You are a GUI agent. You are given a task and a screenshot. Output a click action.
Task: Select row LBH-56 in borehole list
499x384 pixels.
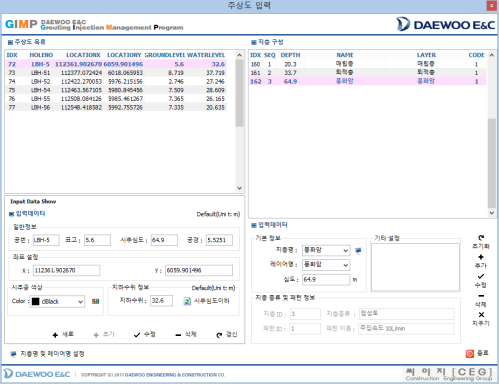[116, 107]
